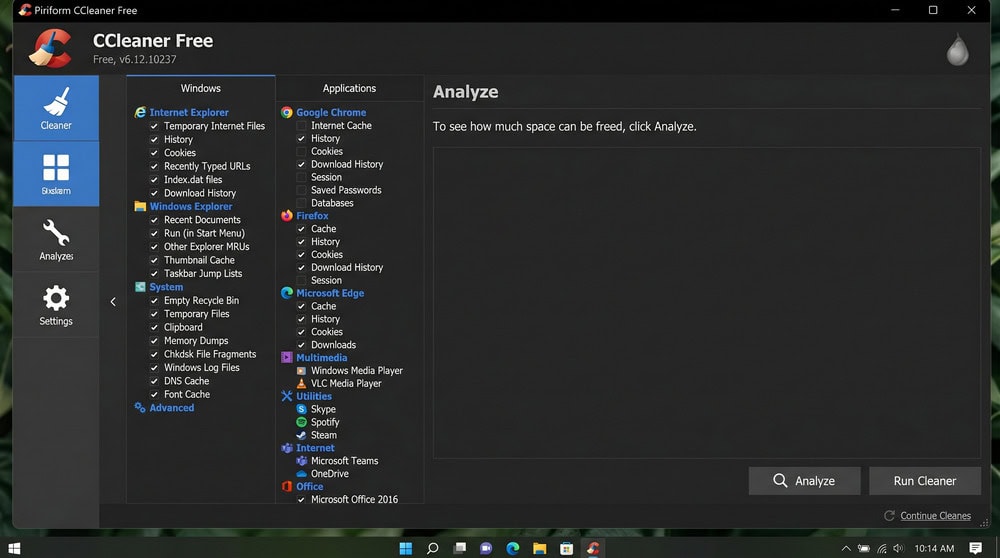Select the Multimedia heading

pyautogui.click(x=321, y=357)
